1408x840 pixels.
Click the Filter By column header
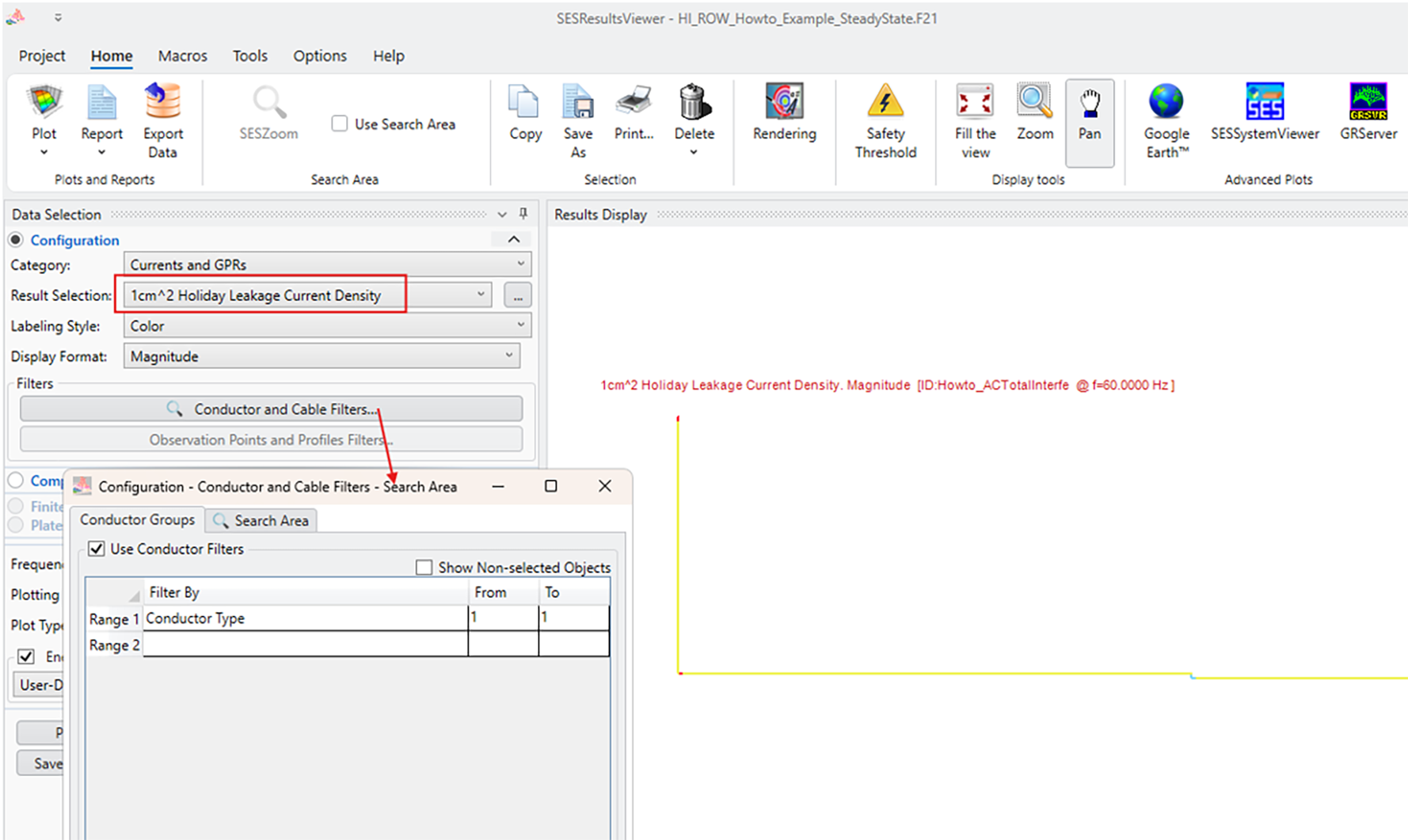pos(306,592)
